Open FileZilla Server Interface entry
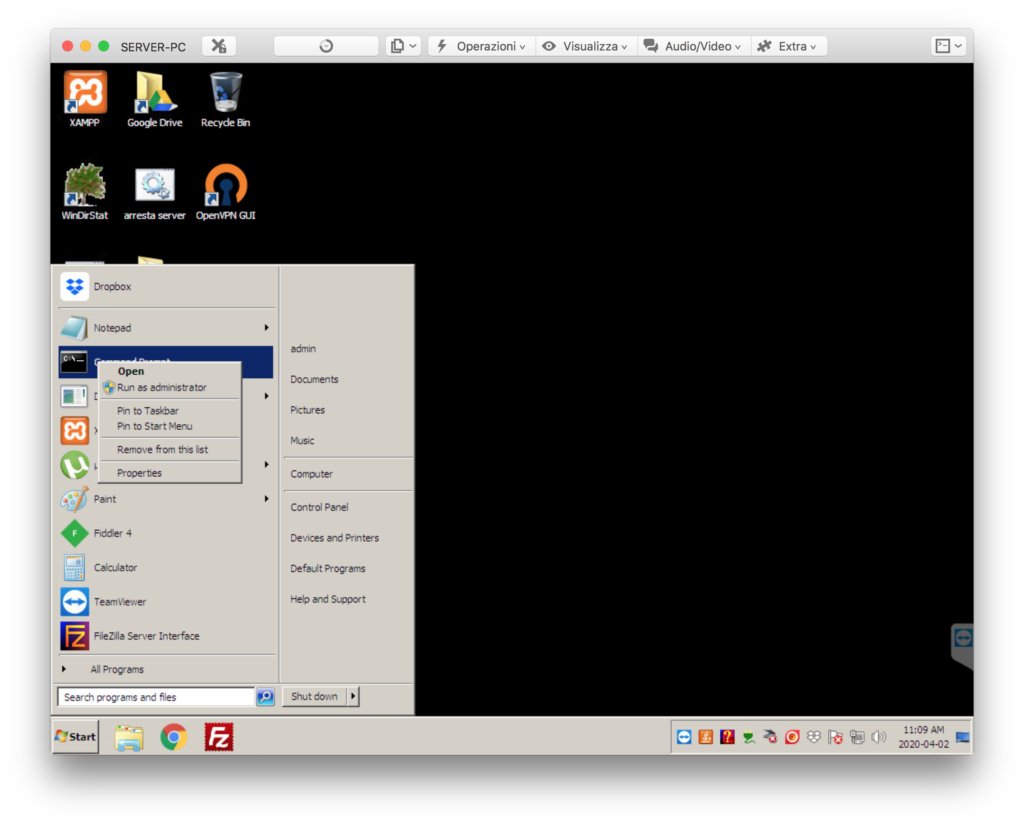 166,636
